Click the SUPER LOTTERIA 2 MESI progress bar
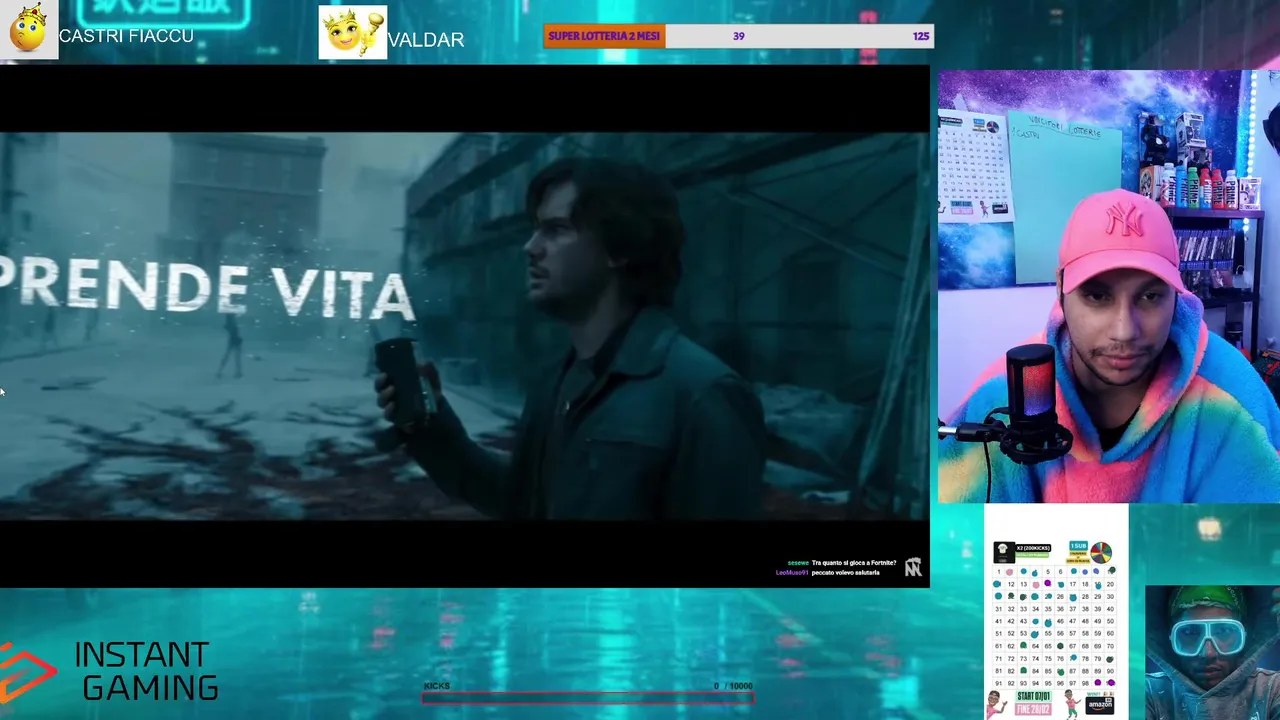The width and height of the screenshot is (1280, 720). coord(738,36)
